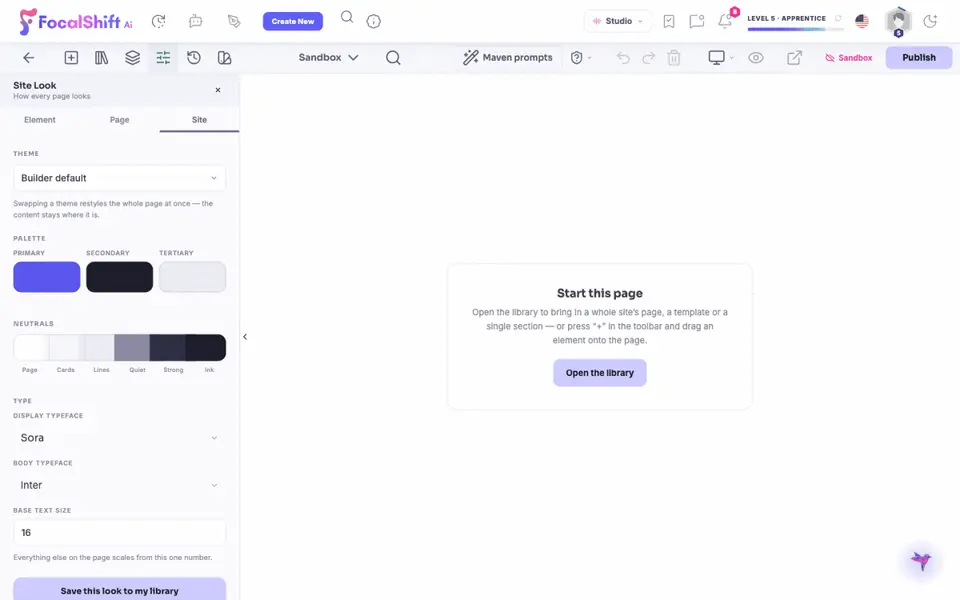Open the layers stack icon

pos(132,58)
